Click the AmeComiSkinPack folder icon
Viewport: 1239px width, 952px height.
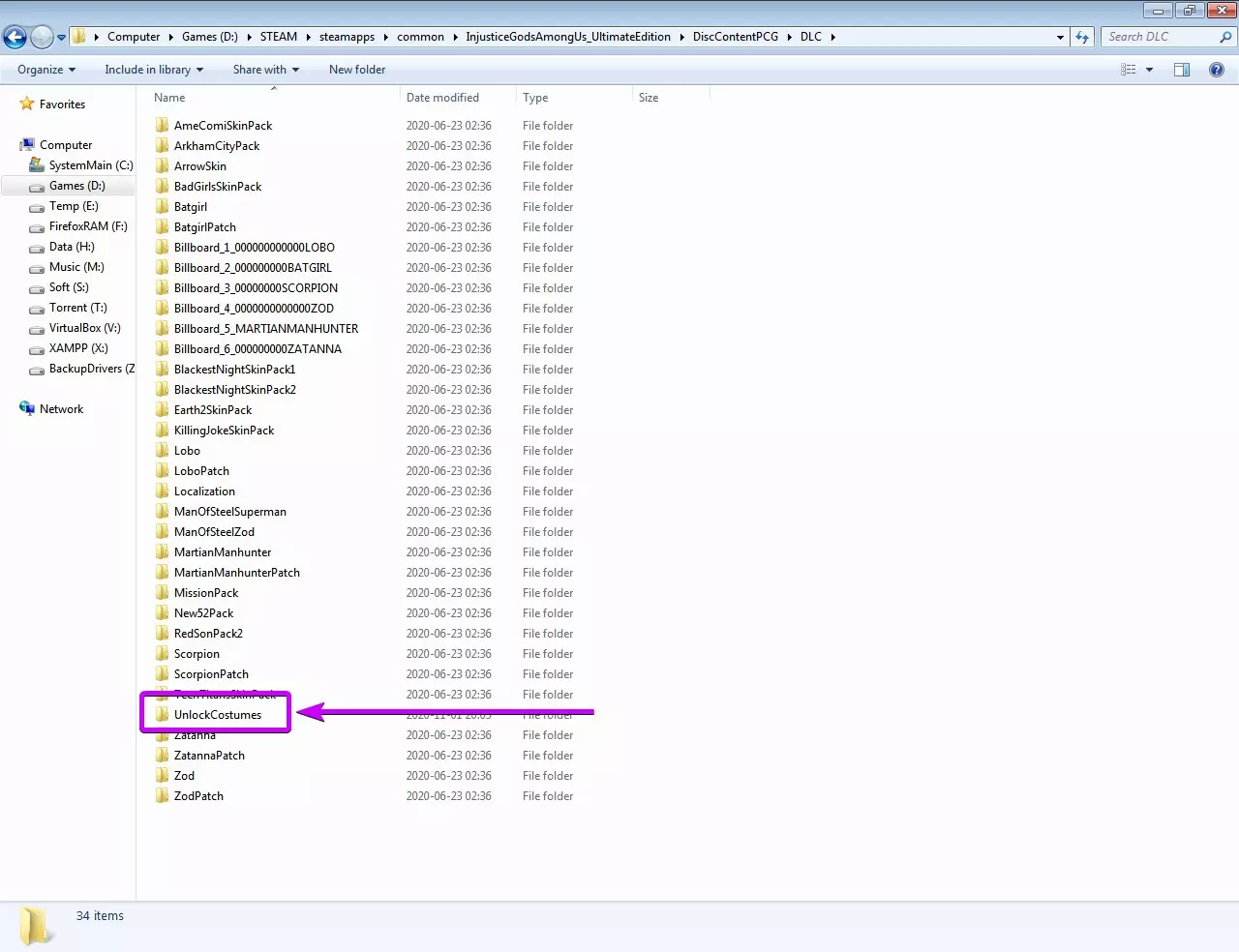point(162,126)
